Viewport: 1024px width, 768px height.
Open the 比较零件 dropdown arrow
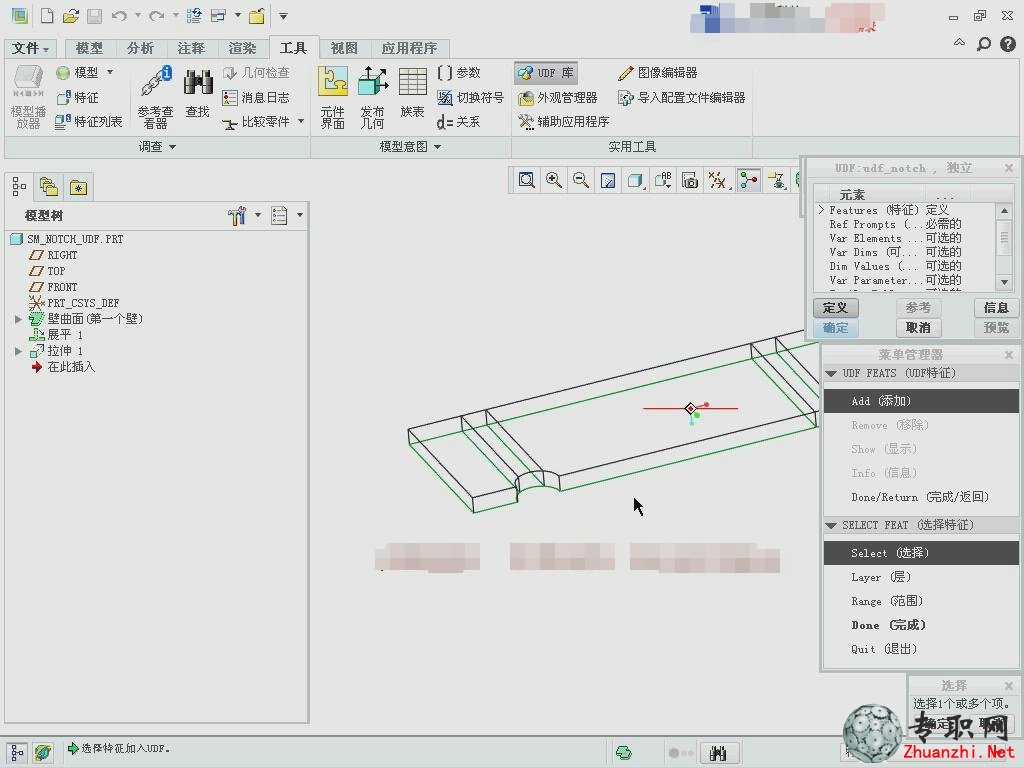pos(300,121)
